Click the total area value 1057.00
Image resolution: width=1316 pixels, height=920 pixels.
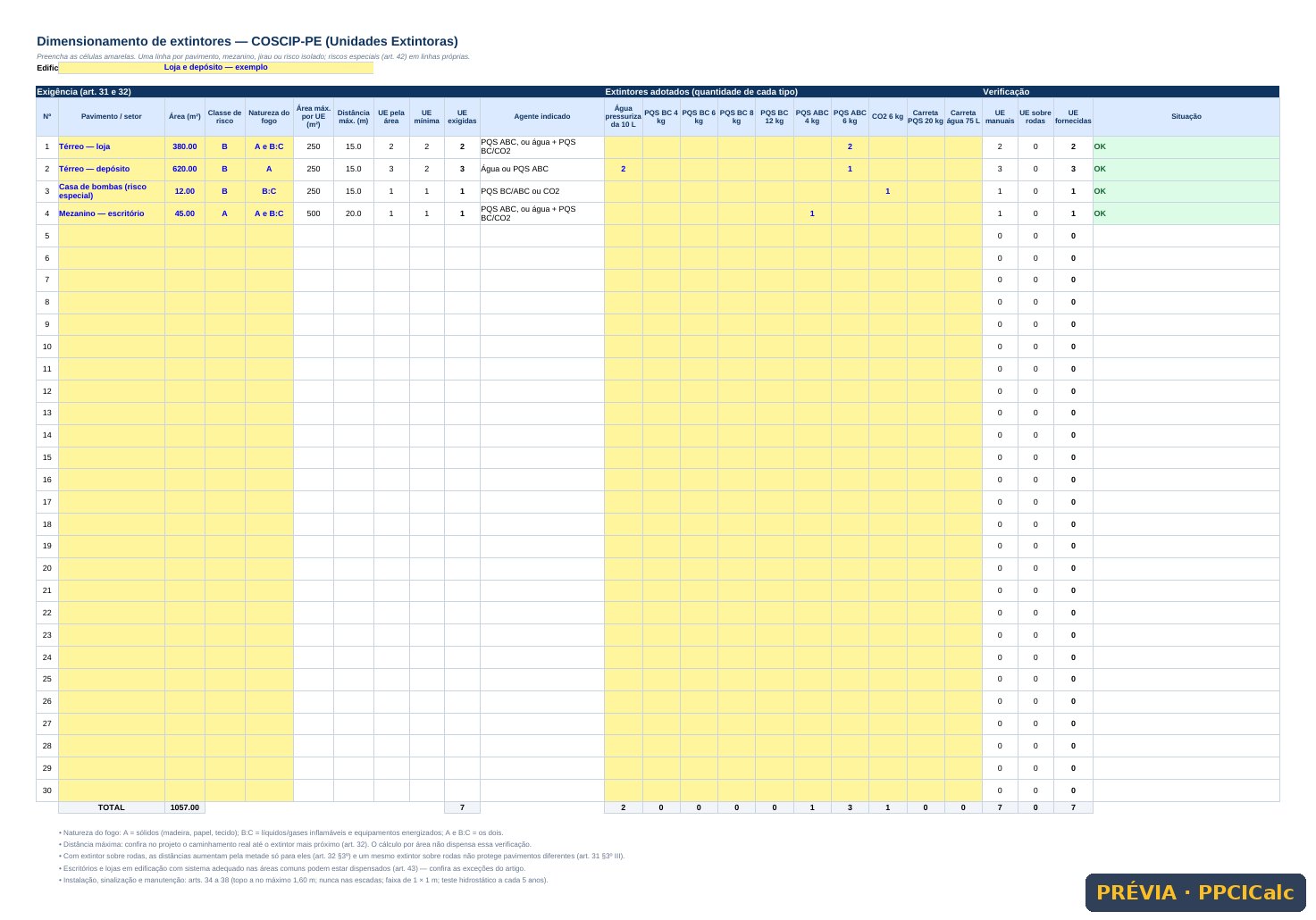click(x=185, y=807)
